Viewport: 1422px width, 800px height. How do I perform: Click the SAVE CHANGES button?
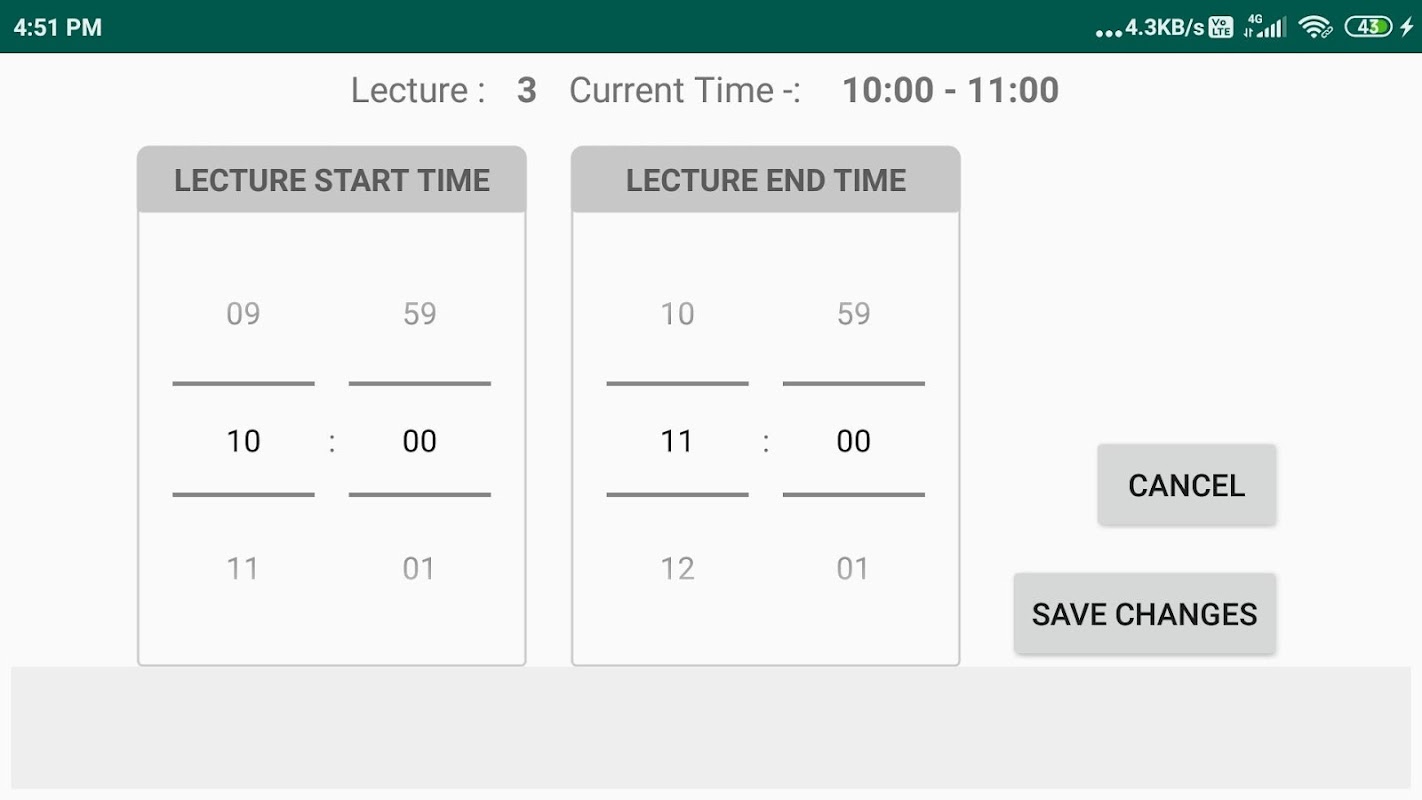[x=1145, y=614]
